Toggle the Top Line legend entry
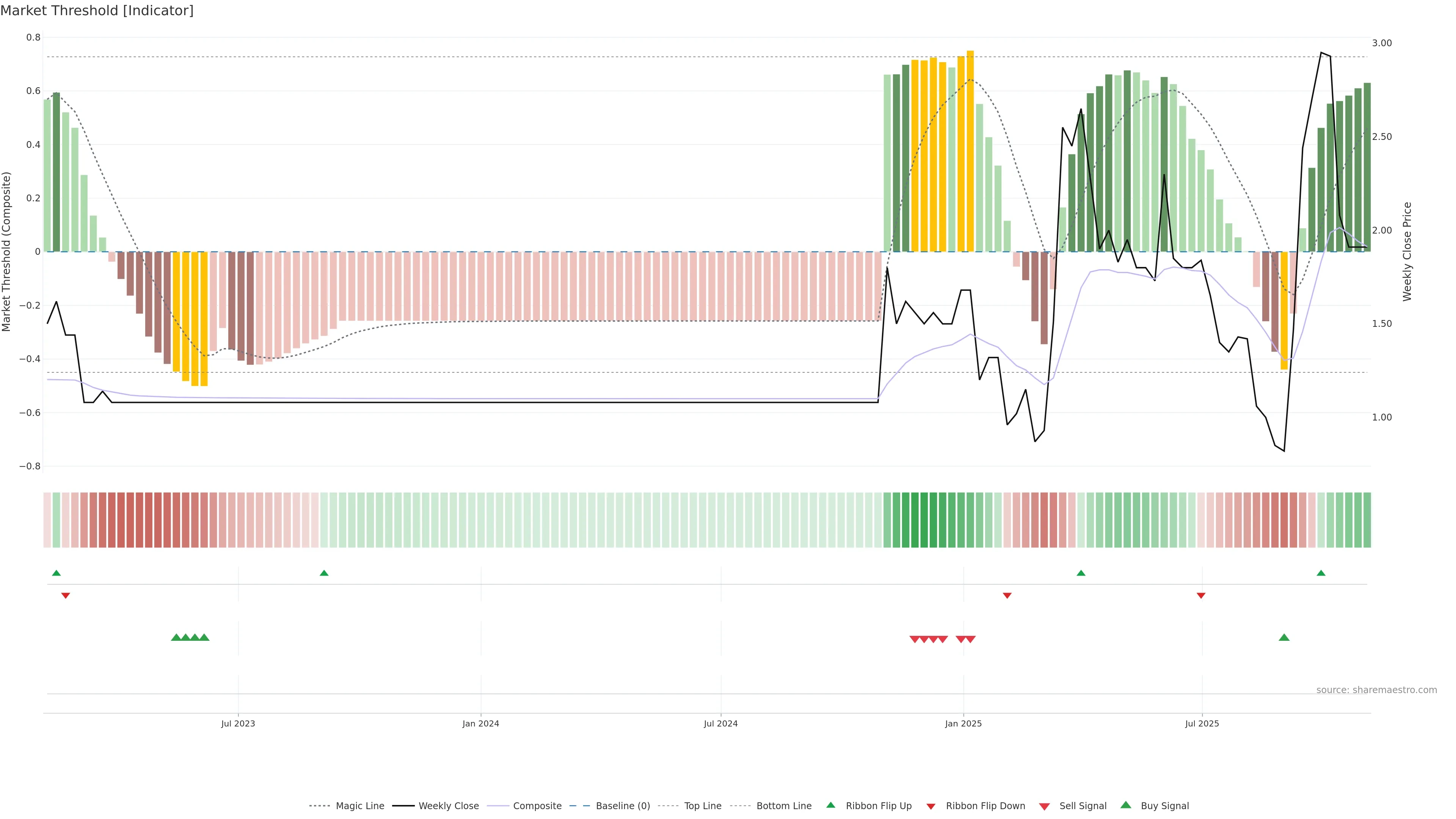The height and width of the screenshot is (819, 1456). [x=703, y=806]
